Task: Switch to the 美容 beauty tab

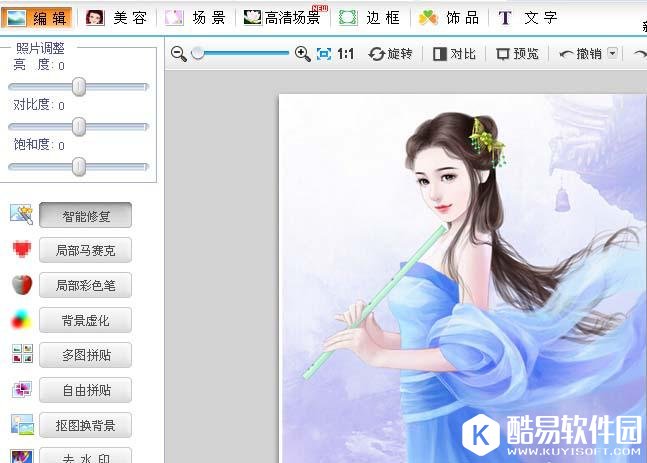Action: point(117,17)
